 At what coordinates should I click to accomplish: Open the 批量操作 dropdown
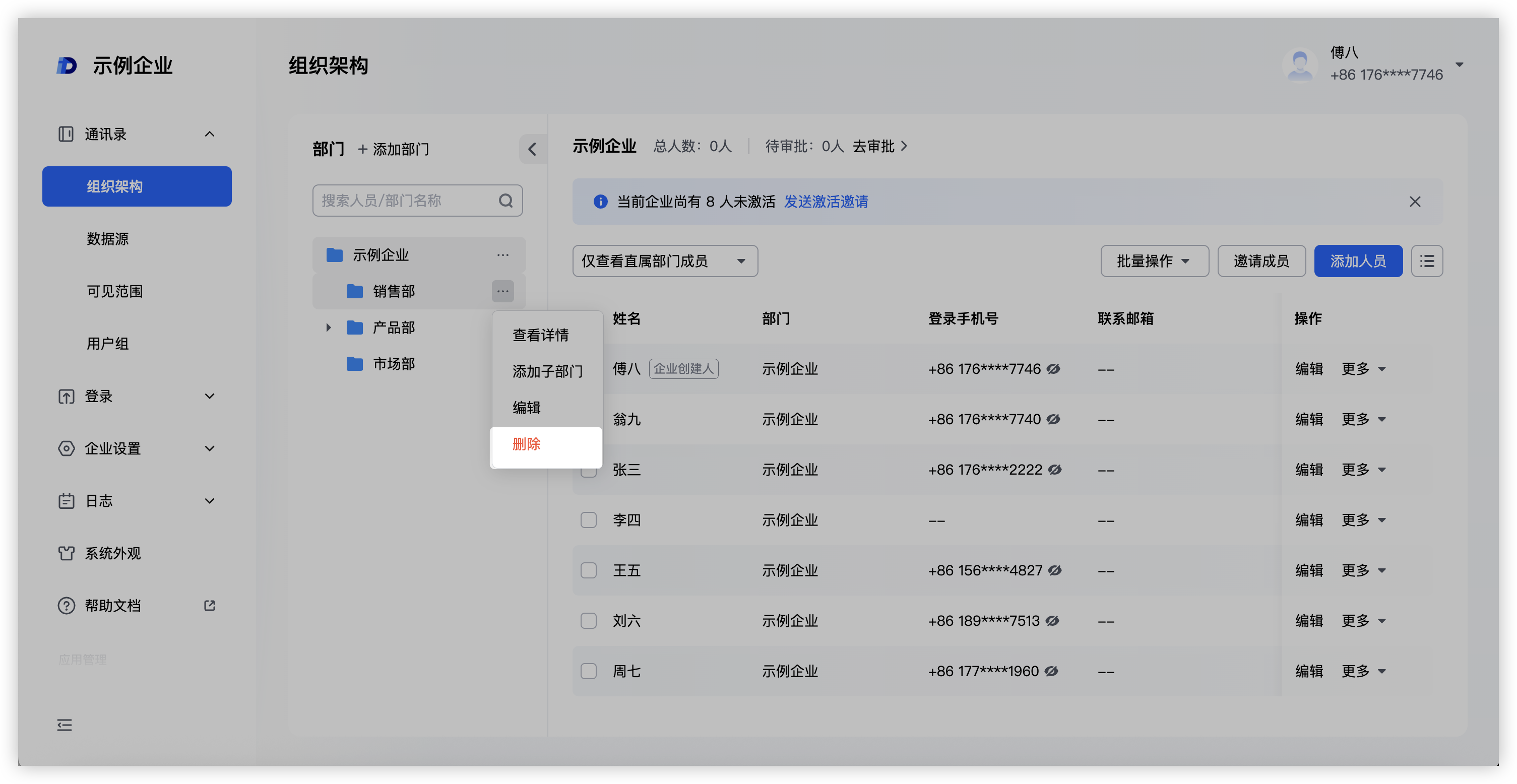click(1154, 260)
